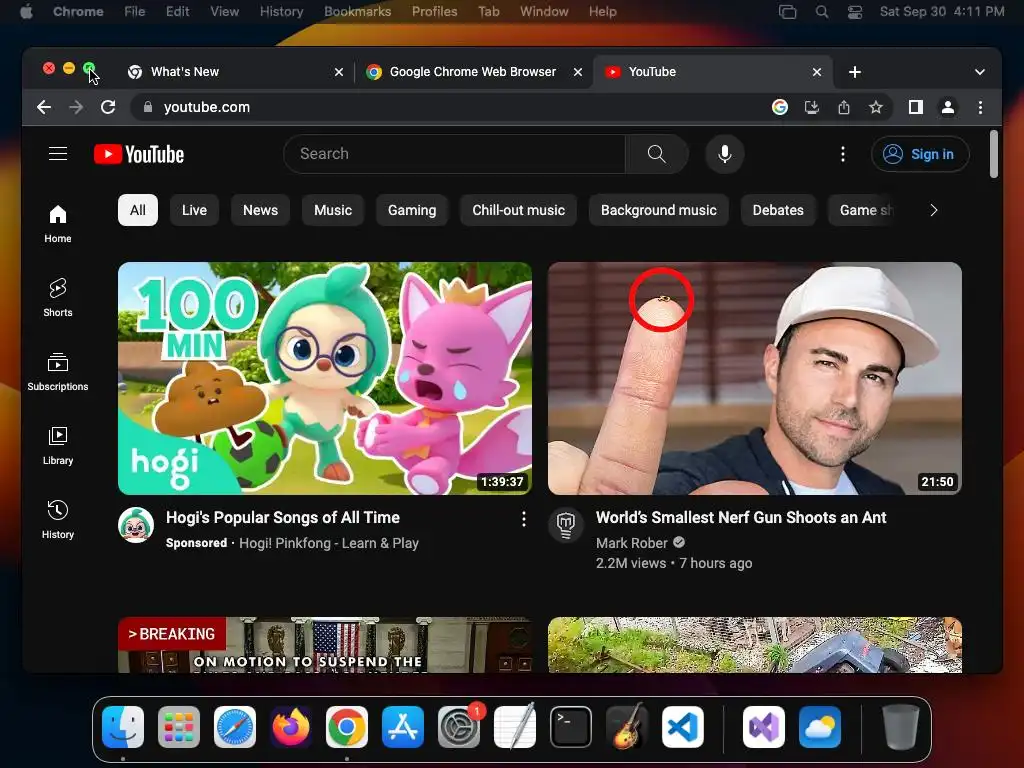Open Terminal from the Dock
Screen dimensions: 1024x768
571,726
